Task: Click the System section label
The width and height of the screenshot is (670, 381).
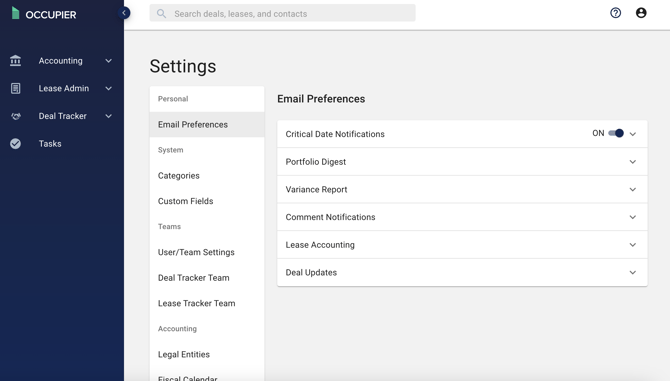Action: click(170, 150)
